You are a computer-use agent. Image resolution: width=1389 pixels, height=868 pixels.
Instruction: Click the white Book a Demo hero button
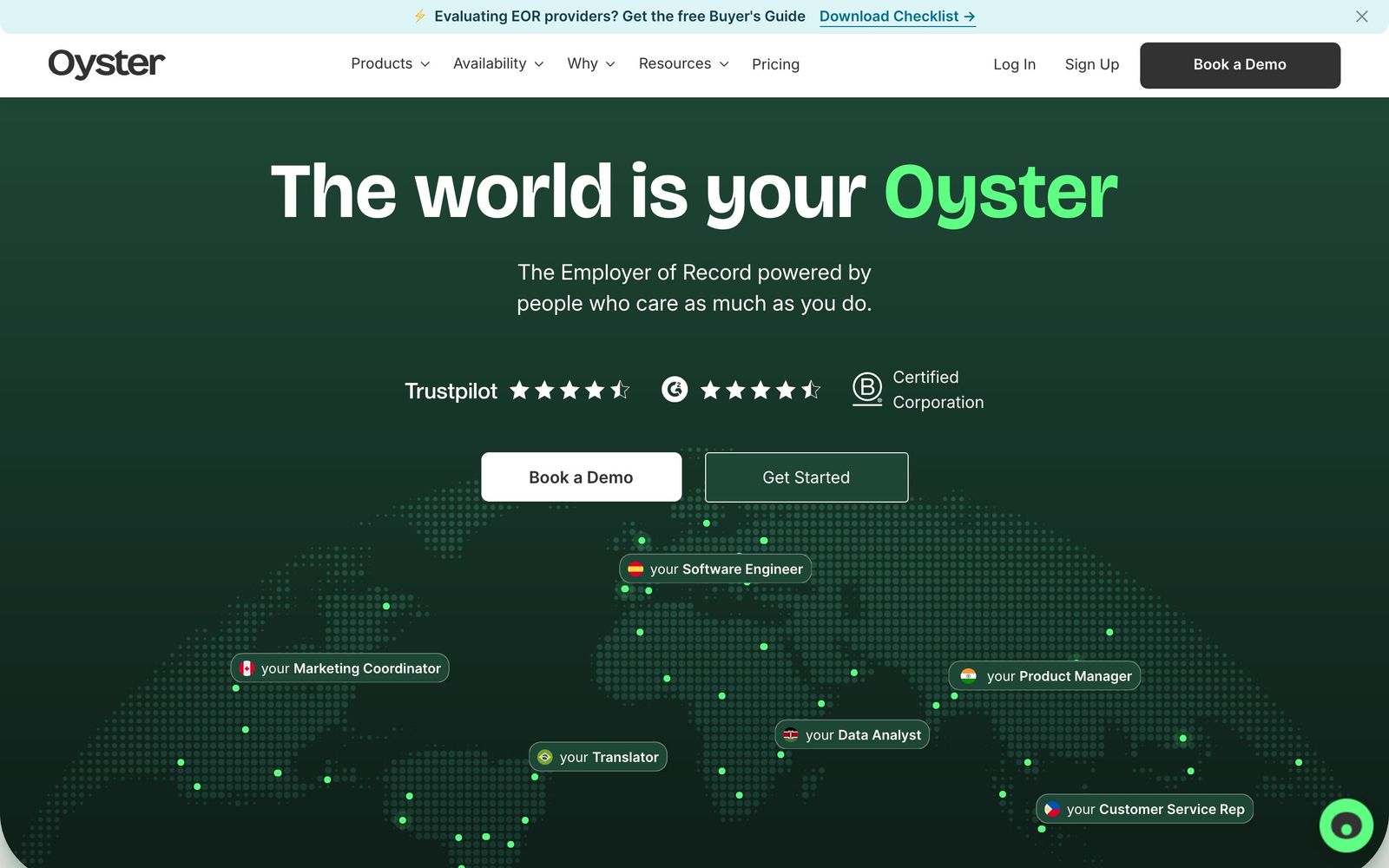[x=581, y=477]
